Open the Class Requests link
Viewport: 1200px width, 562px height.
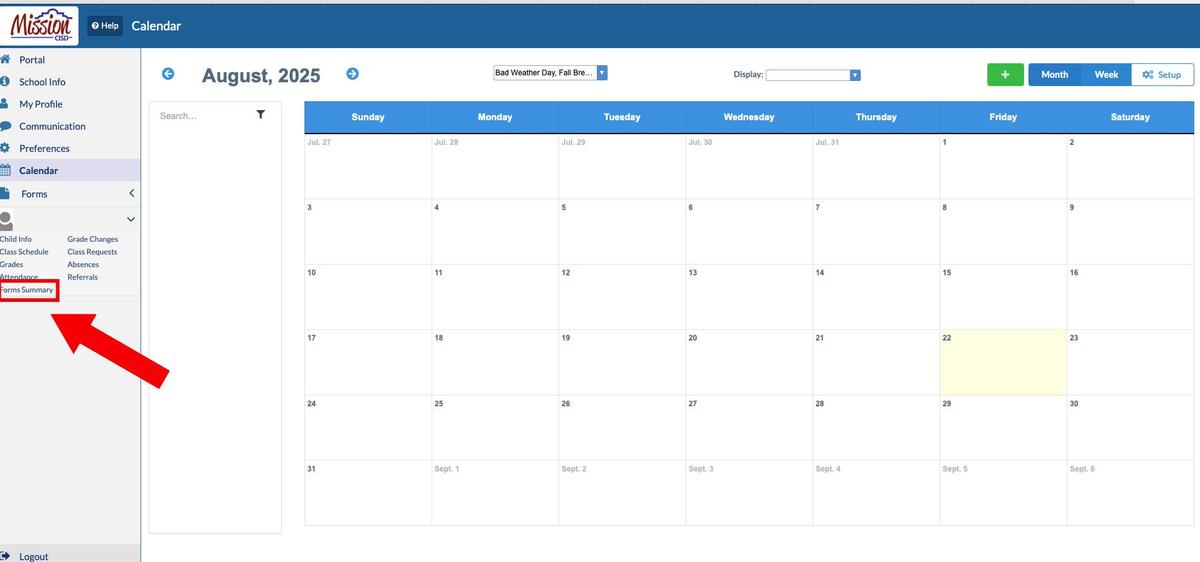click(x=92, y=252)
